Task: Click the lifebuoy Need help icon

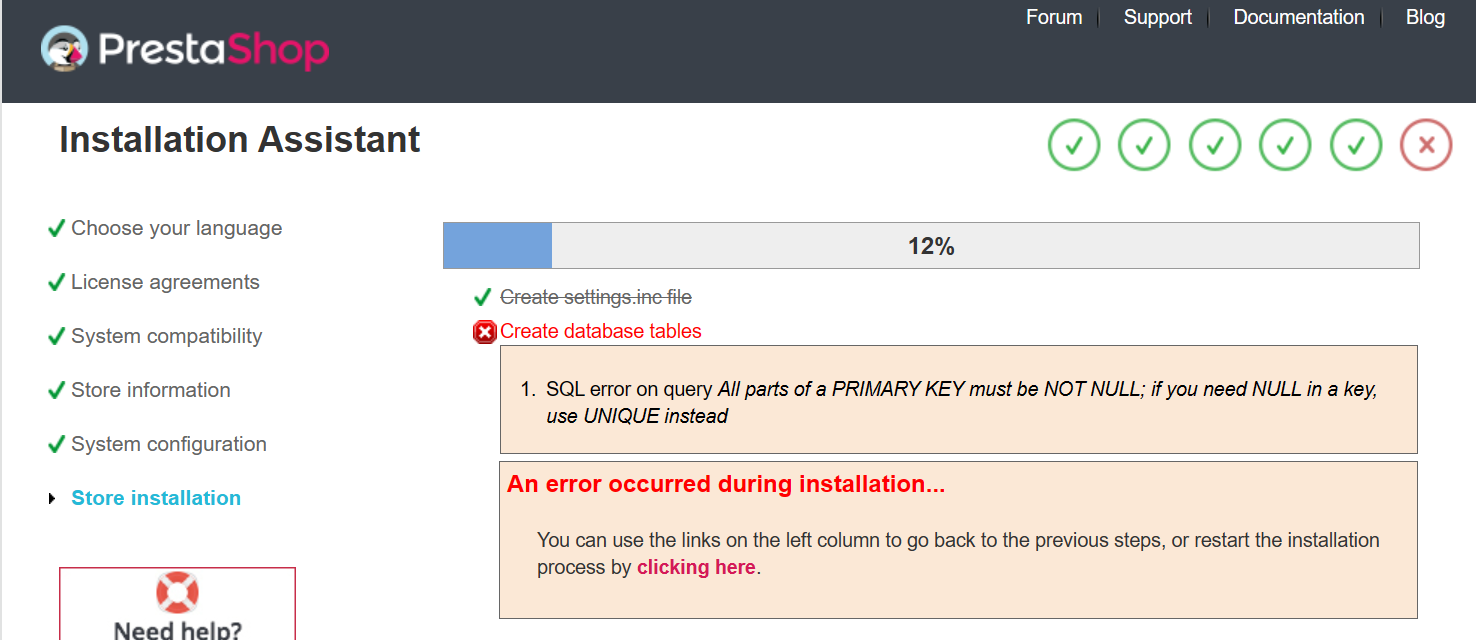Action: click(x=177, y=592)
